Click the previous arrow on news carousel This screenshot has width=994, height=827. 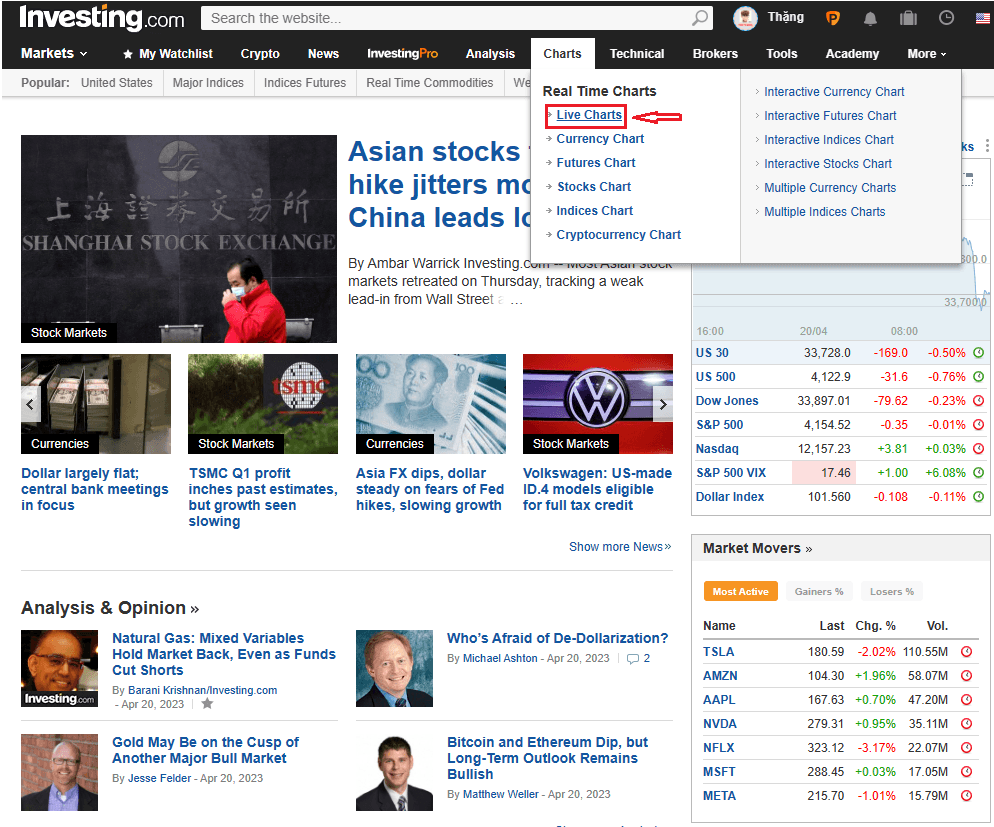30,404
